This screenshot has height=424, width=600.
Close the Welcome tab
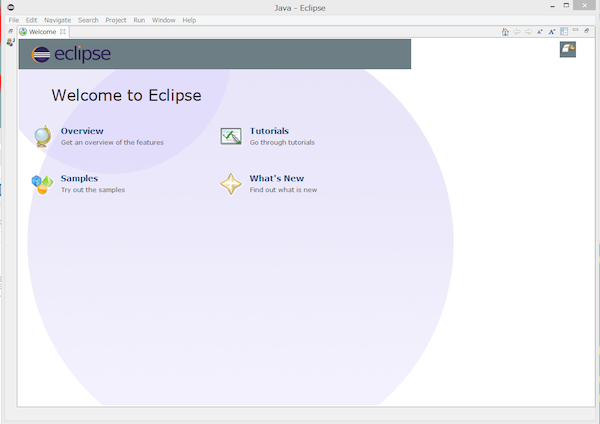[x=63, y=32]
